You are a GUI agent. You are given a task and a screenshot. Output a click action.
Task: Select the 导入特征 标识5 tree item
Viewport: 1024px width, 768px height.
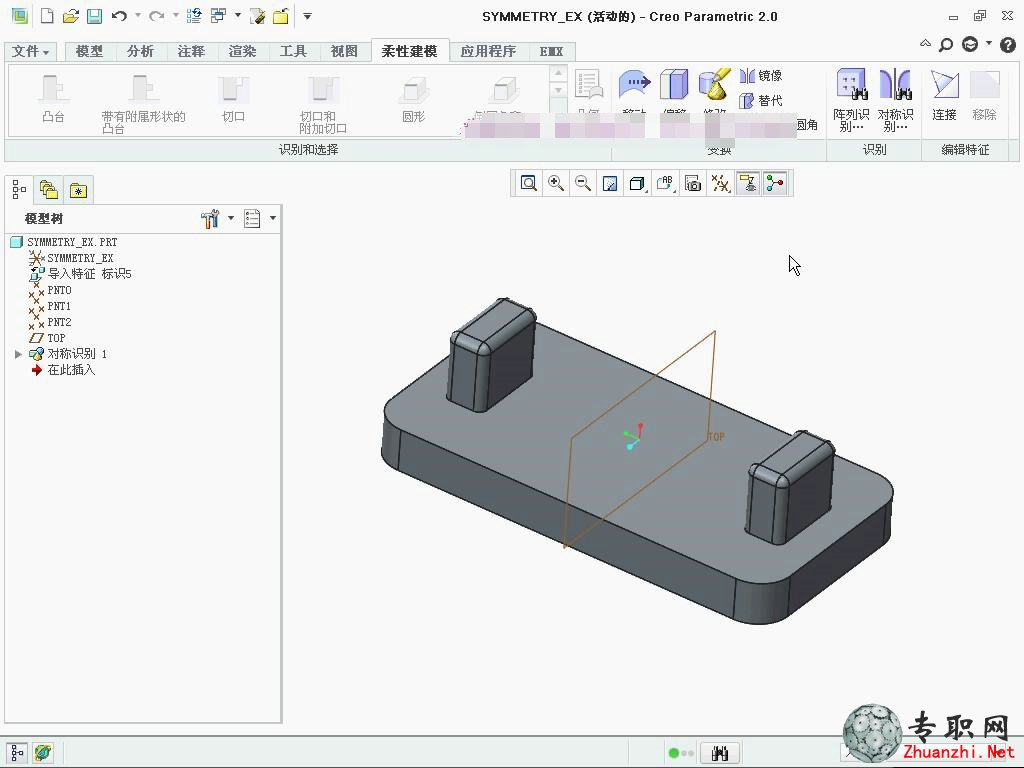point(80,274)
